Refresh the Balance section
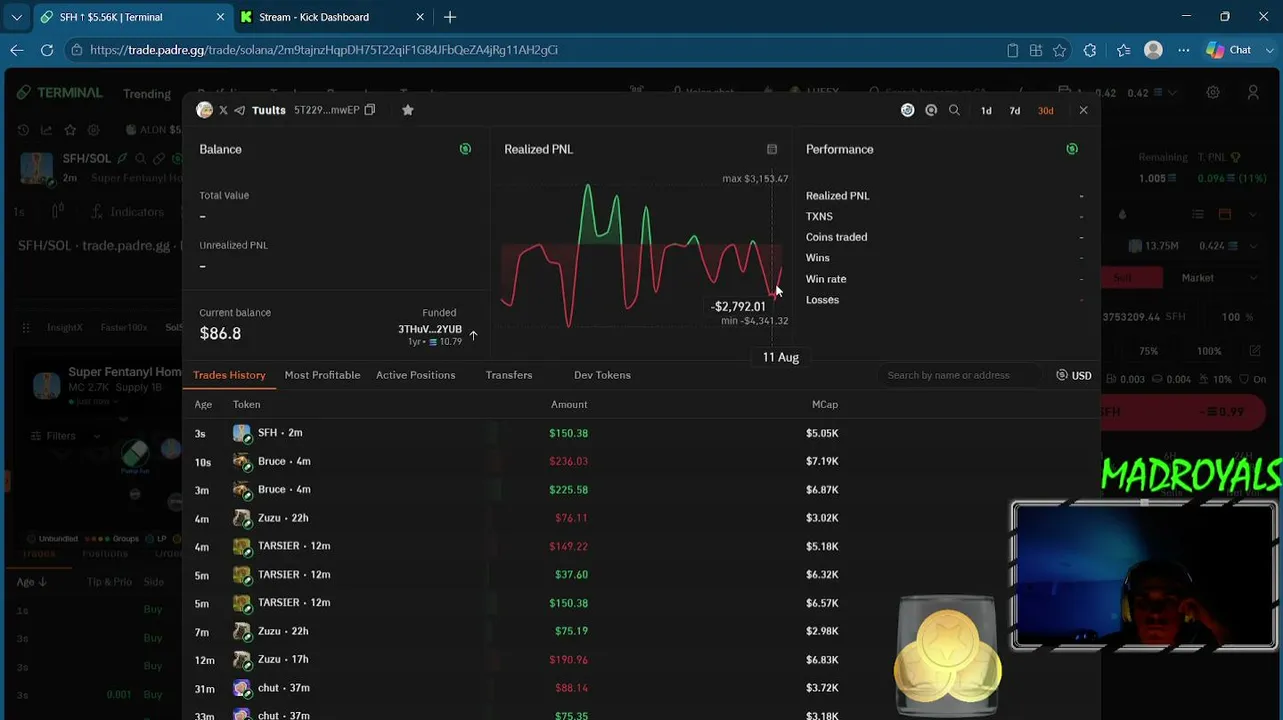The image size is (1283, 720). pyautogui.click(x=465, y=149)
